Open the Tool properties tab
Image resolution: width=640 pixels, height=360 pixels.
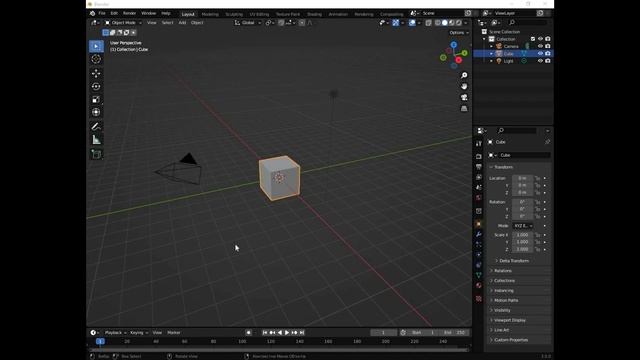click(x=479, y=144)
